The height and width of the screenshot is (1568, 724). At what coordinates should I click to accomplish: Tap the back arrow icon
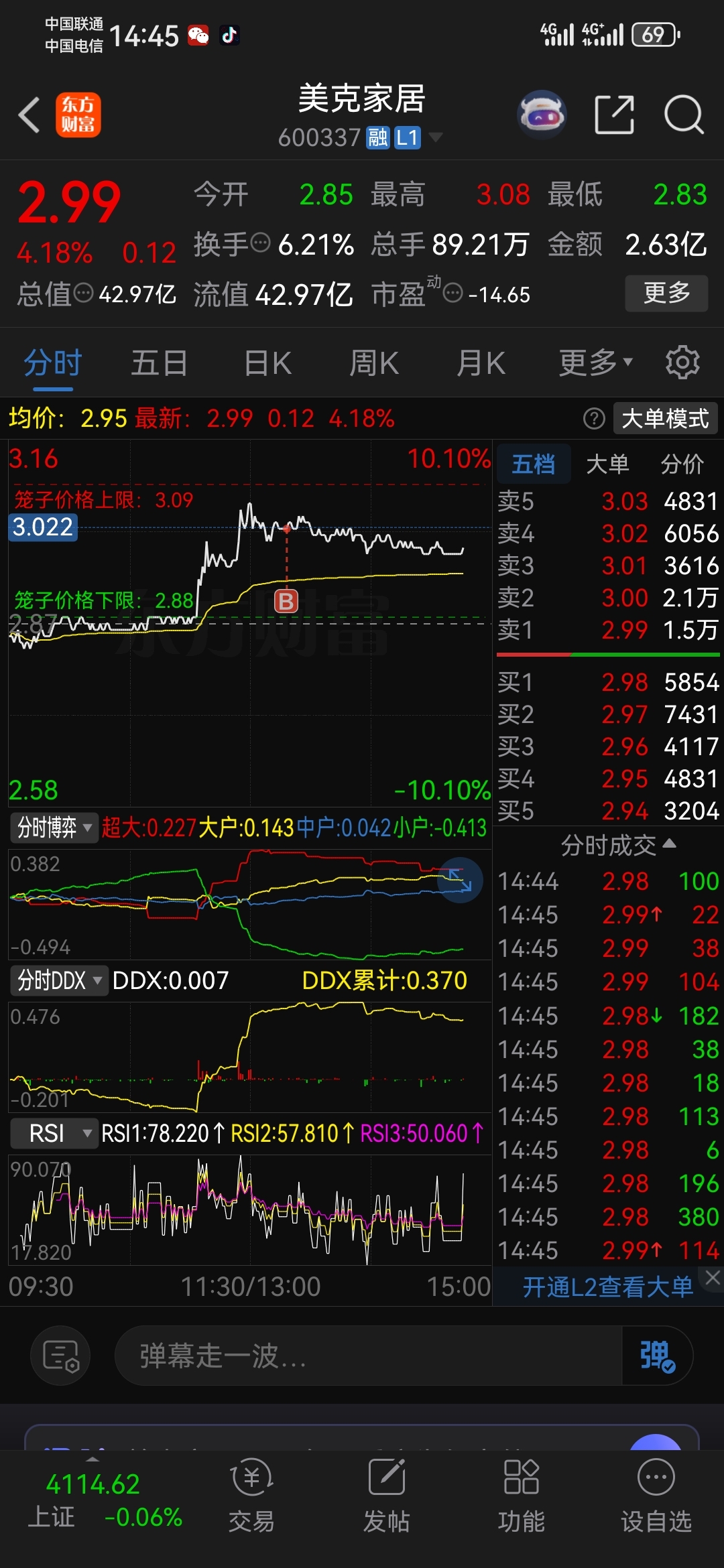tap(29, 115)
